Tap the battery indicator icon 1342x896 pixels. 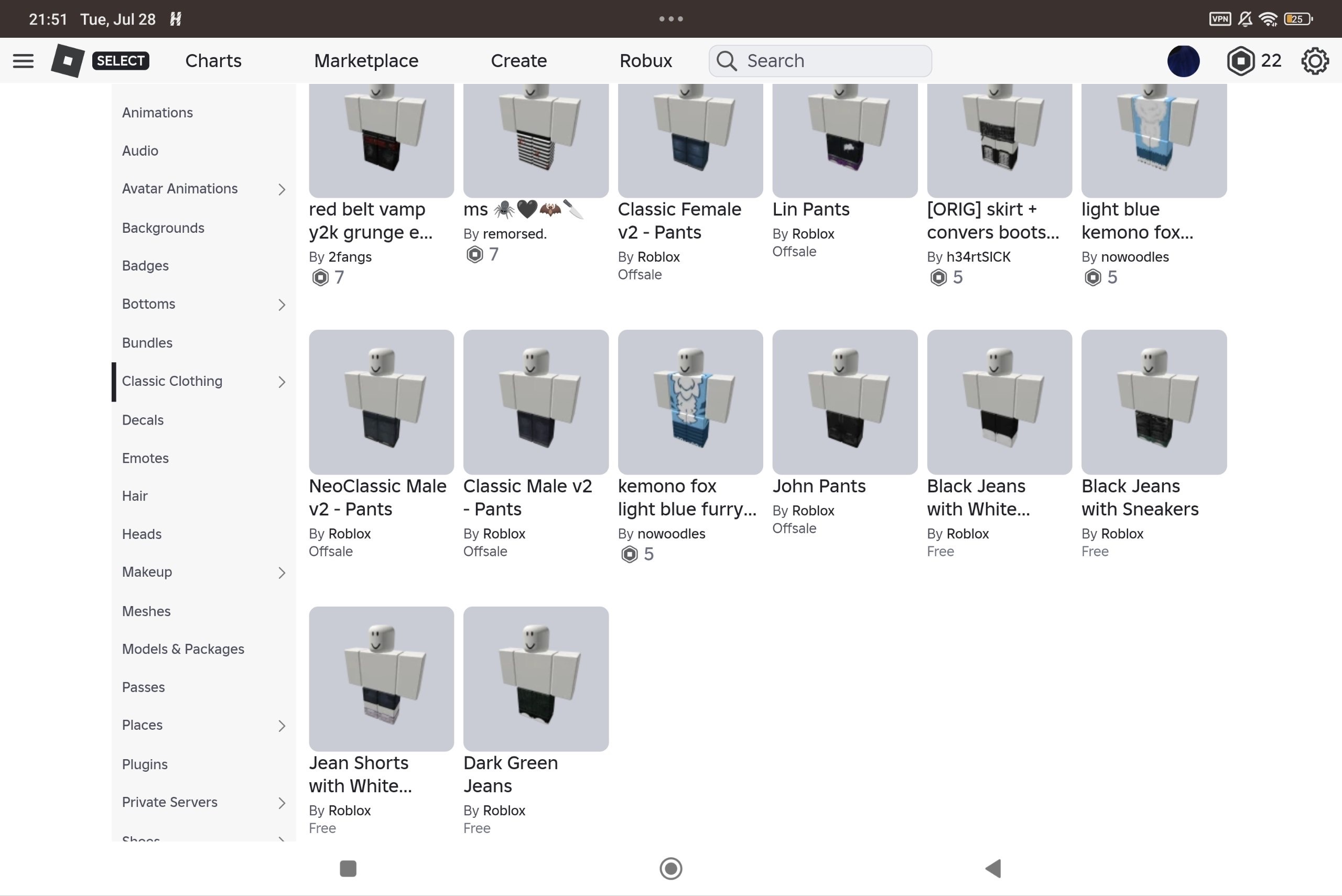[1298, 19]
